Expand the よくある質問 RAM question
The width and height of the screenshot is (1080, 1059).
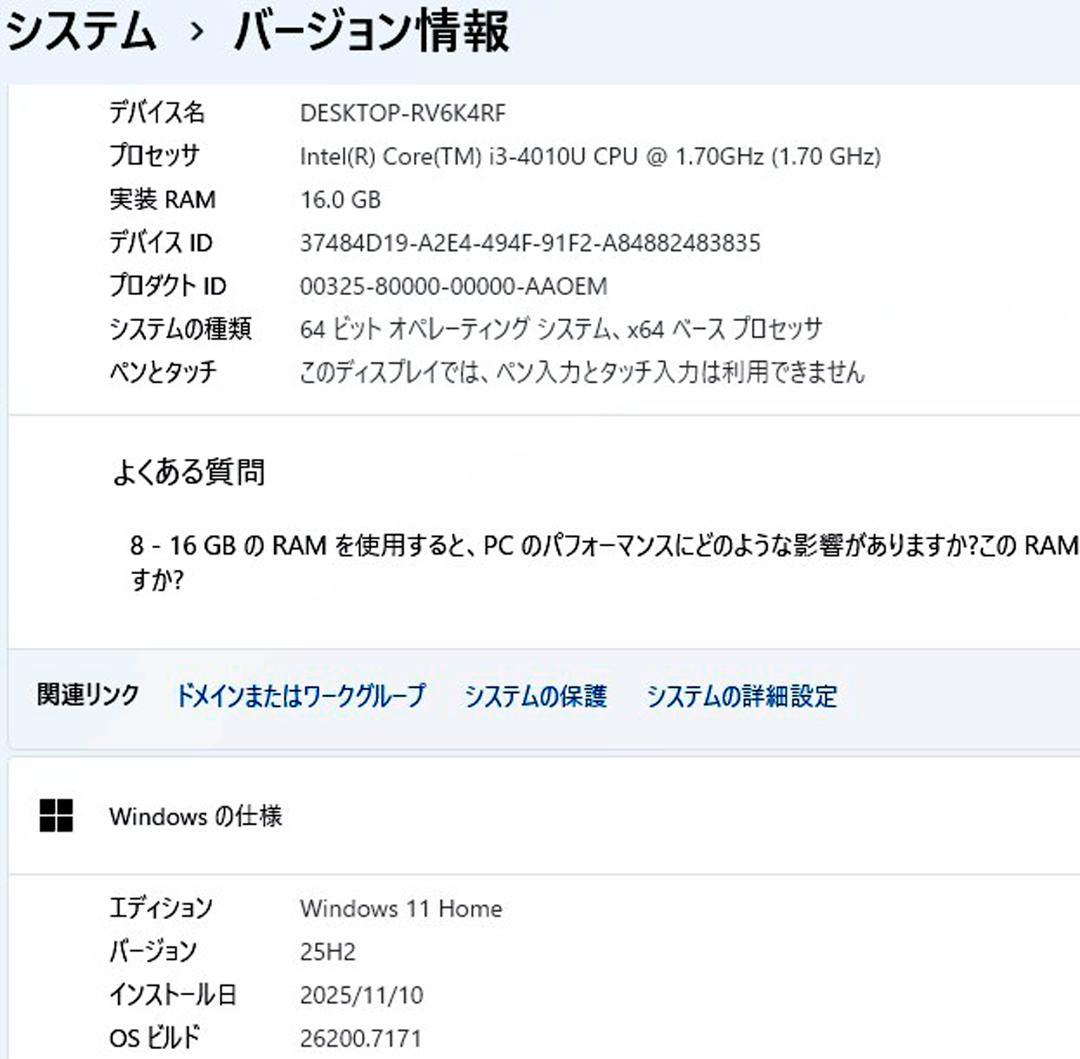pos(540,558)
